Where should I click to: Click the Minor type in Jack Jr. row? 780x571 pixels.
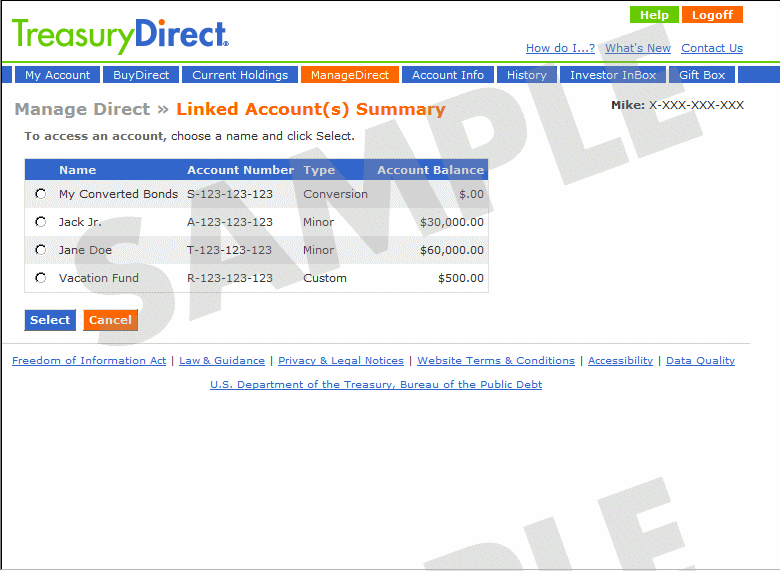pyautogui.click(x=318, y=222)
